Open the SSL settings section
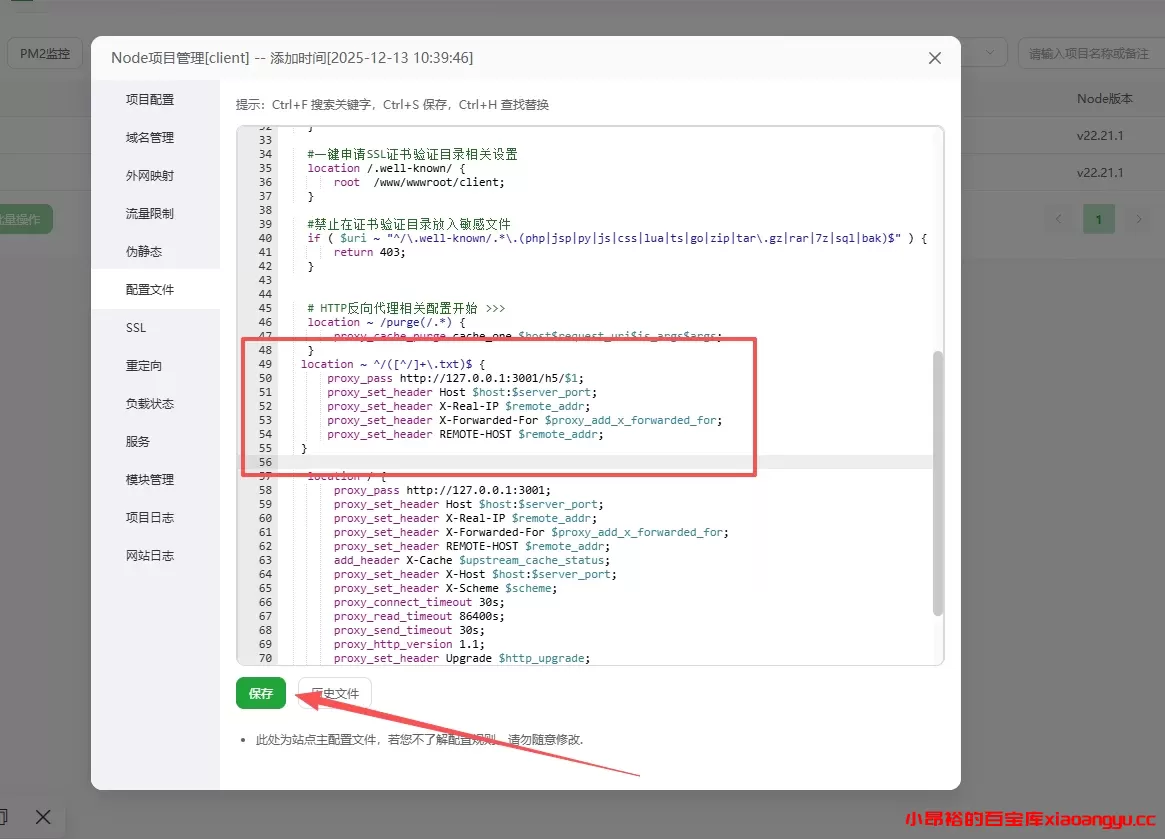 134,327
